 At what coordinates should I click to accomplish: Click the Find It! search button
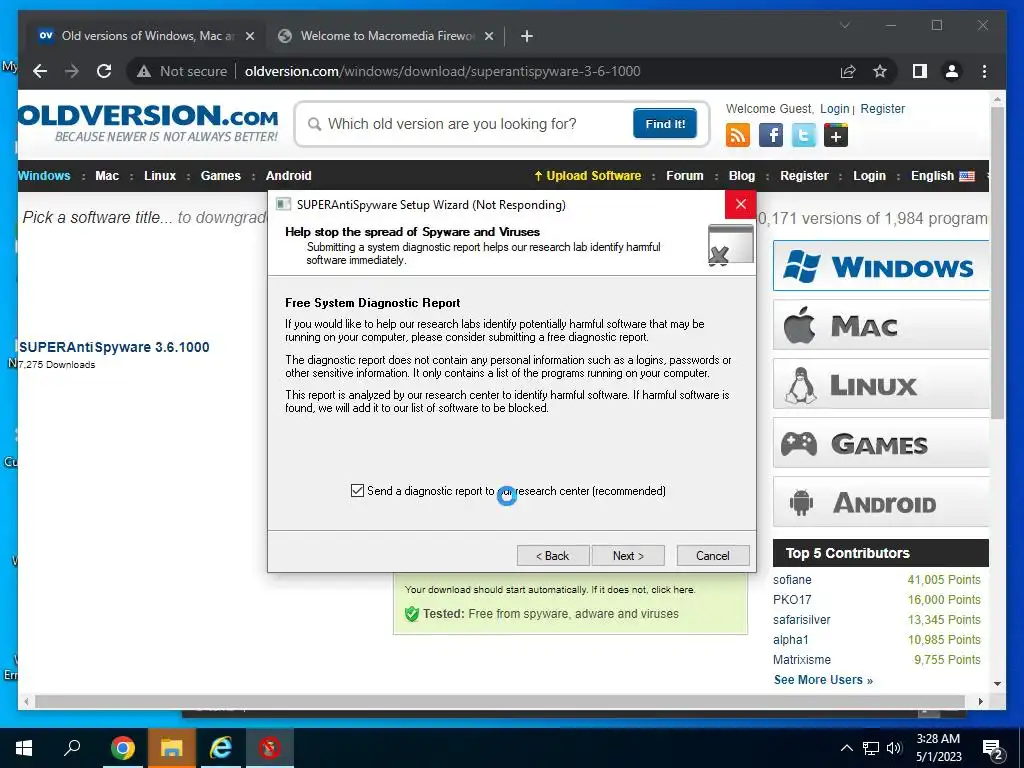pos(665,123)
